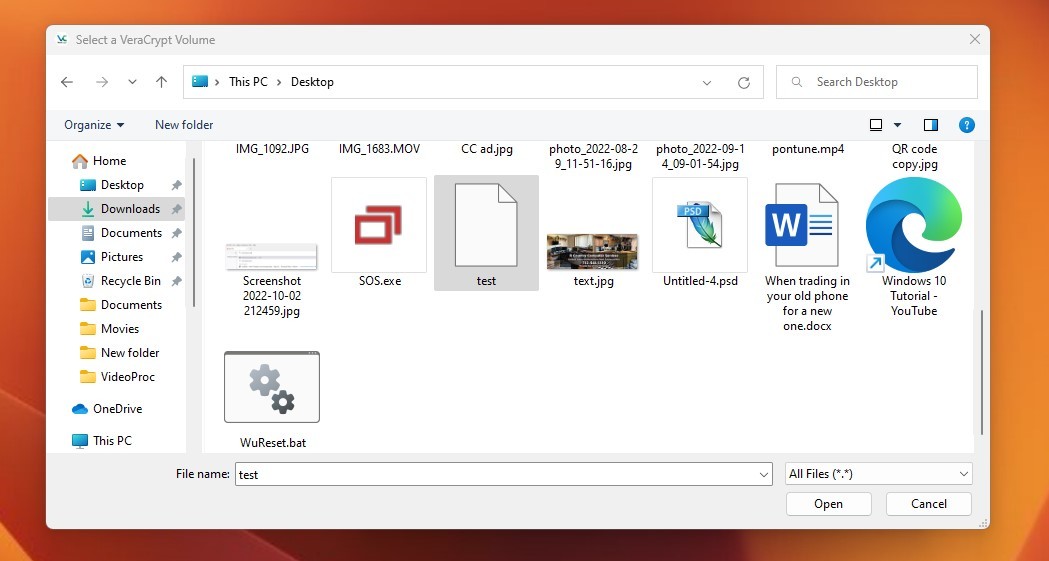Select the Screenshot 2022-10-02 thumbnail
Viewport: 1049px width, 561px height.
pos(272,256)
